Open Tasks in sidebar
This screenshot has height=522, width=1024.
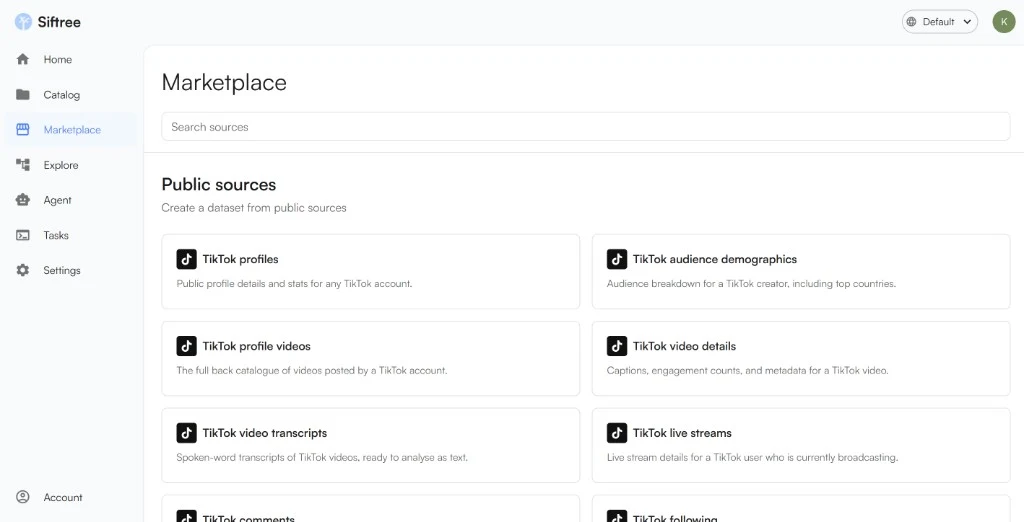coord(71,235)
